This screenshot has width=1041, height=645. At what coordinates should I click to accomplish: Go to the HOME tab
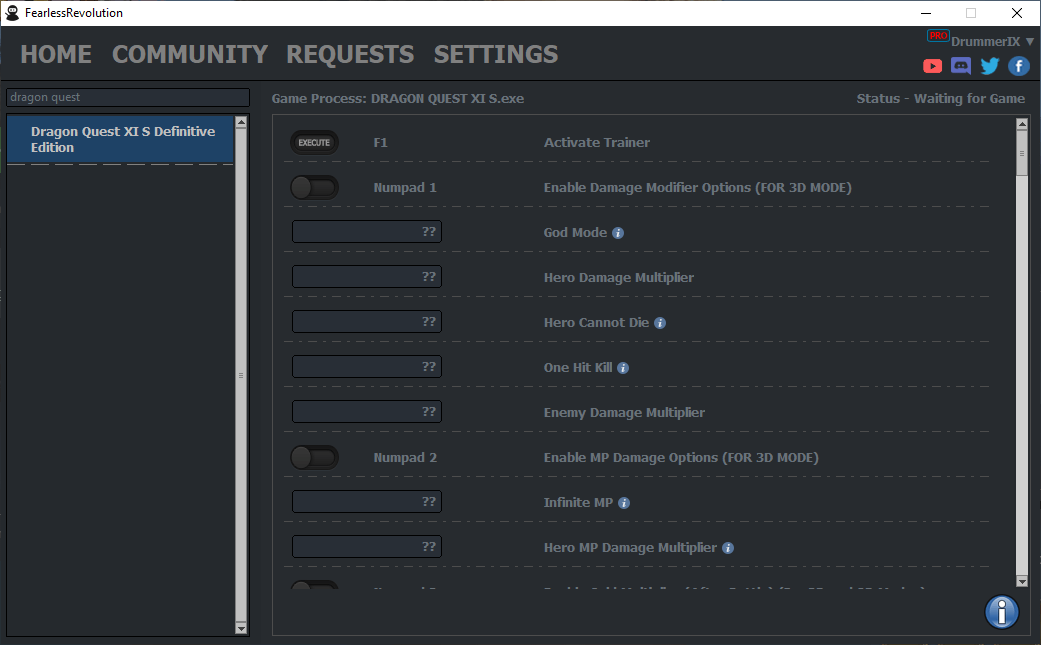coord(56,54)
